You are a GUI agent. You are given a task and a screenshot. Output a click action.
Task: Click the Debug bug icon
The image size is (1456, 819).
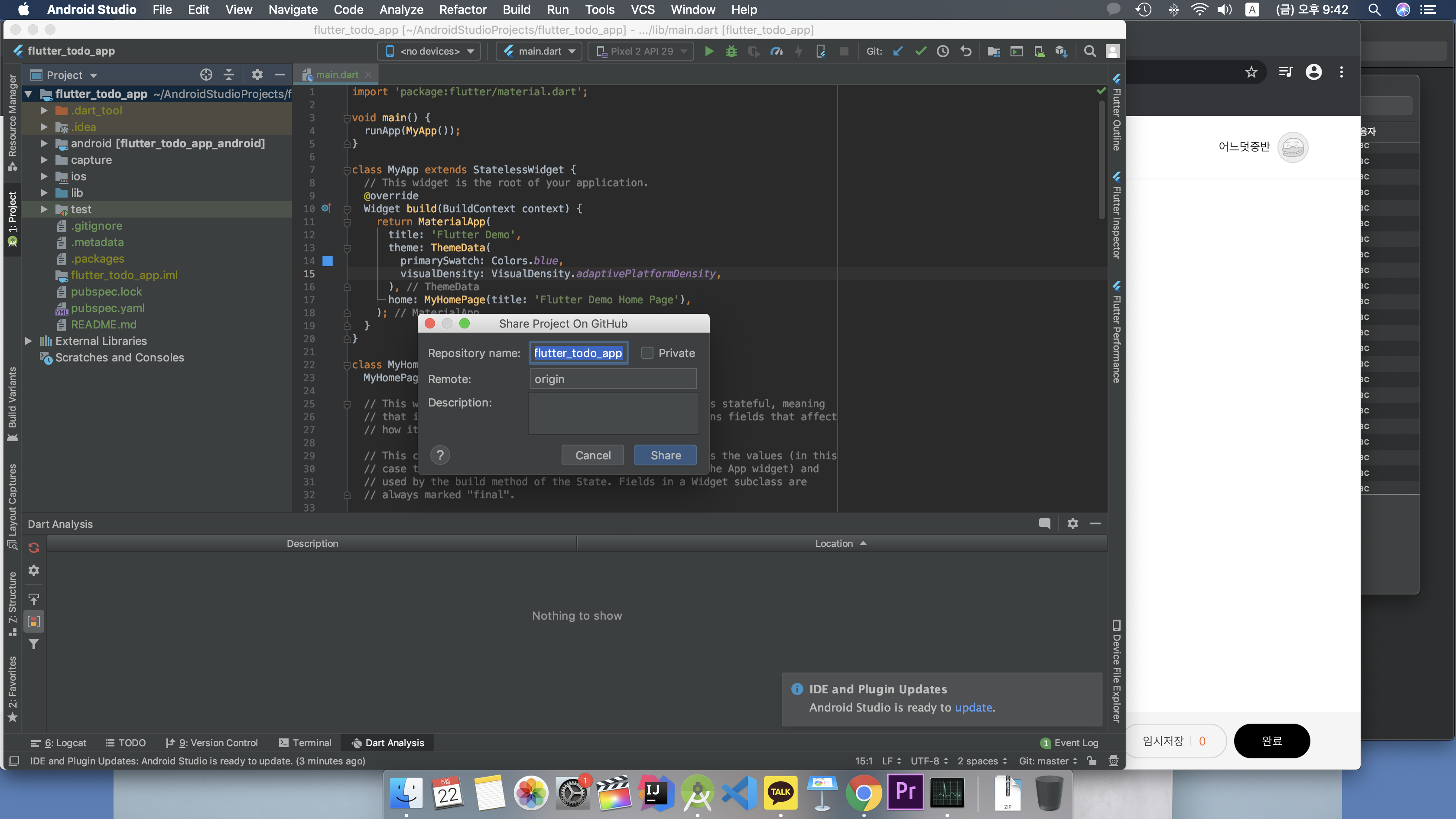click(731, 52)
